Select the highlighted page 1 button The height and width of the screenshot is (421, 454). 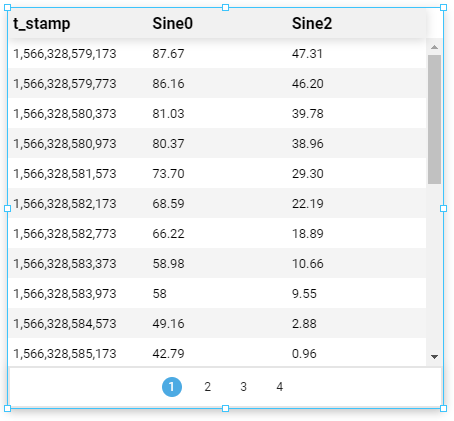172,387
